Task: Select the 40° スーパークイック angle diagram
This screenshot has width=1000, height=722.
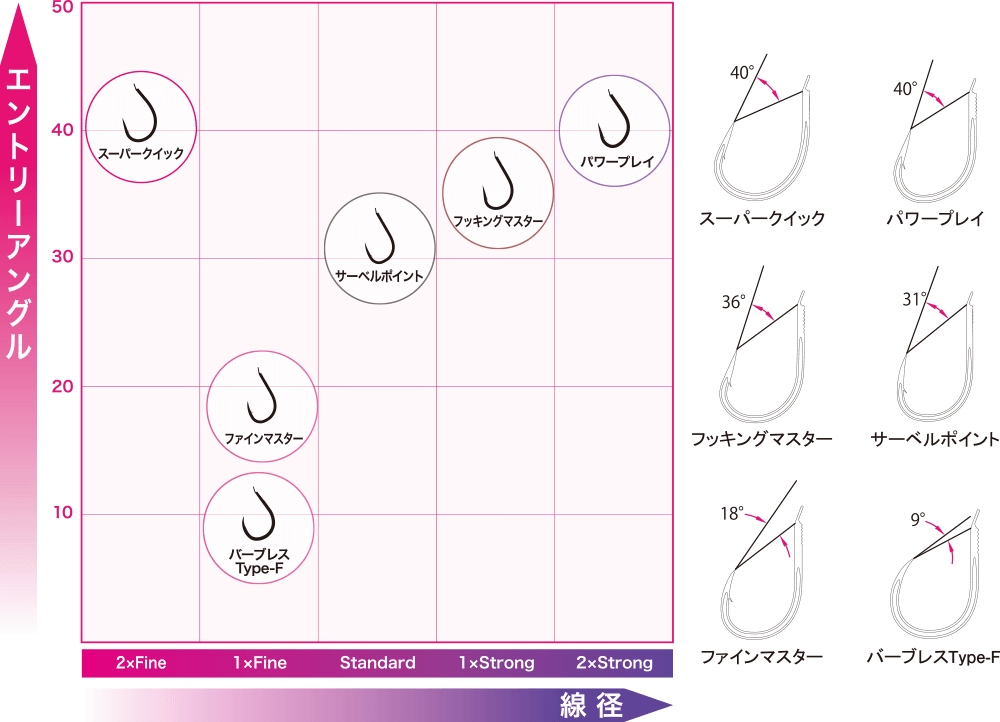Action: [763, 128]
